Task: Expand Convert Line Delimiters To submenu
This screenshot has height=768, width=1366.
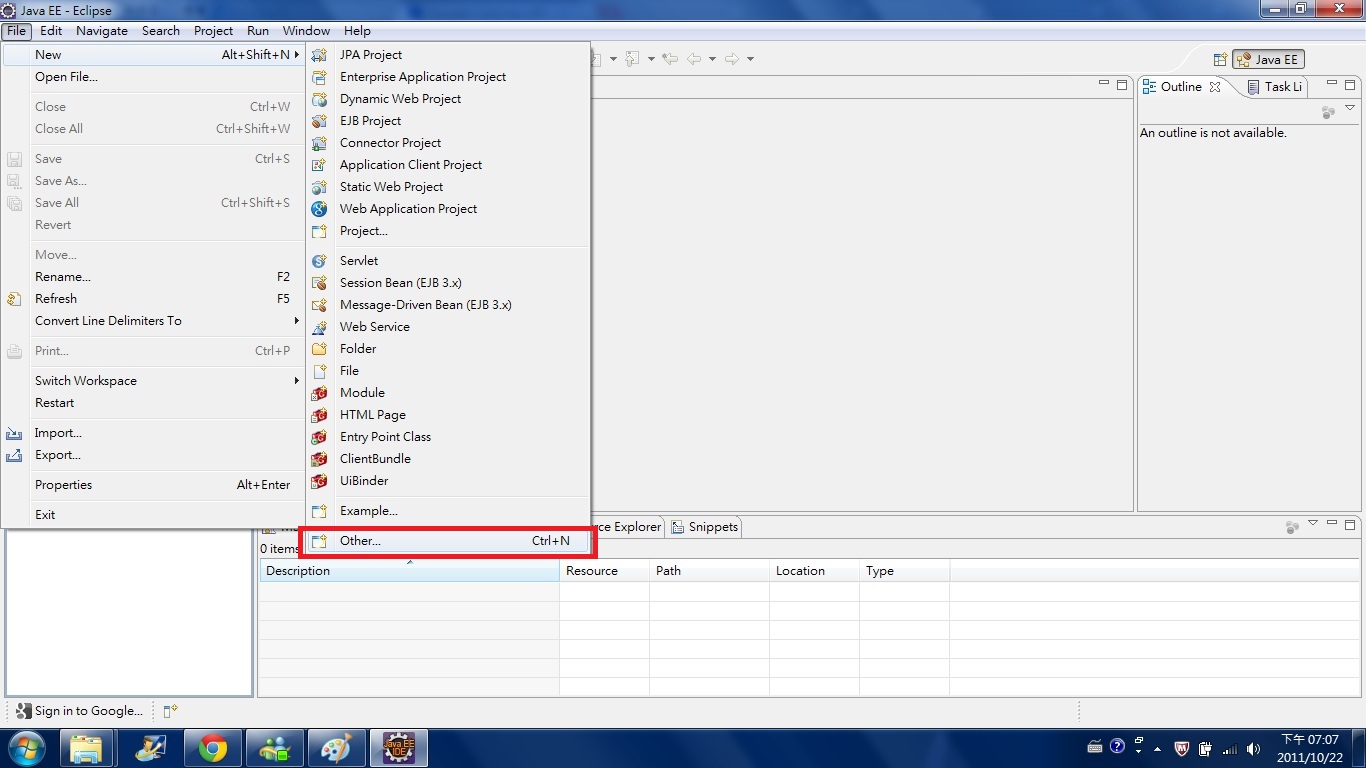Action: click(x=153, y=321)
